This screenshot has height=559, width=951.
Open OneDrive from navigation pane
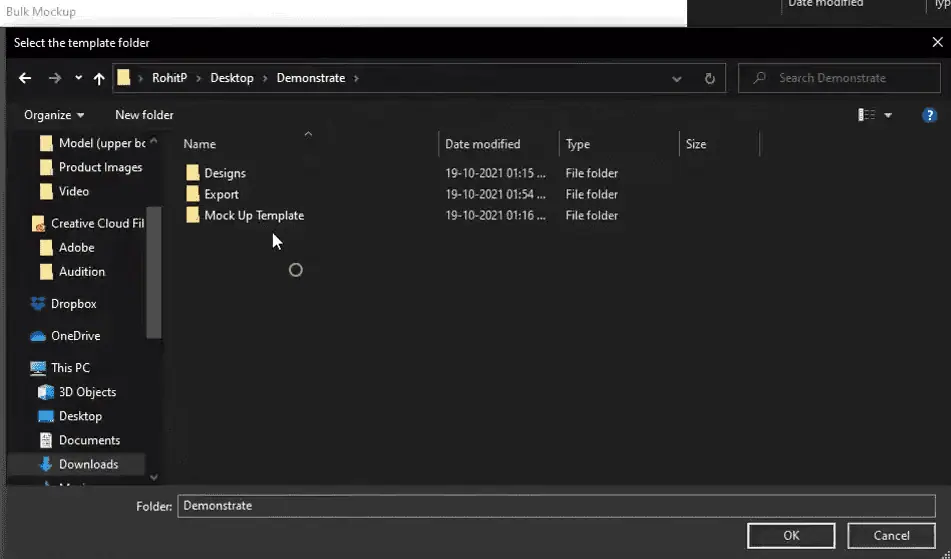75,336
